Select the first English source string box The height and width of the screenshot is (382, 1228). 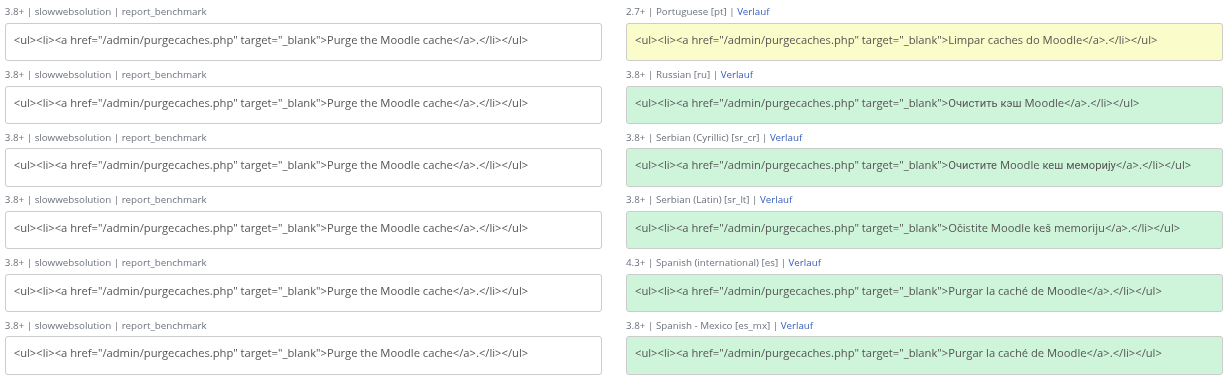click(x=303, y=42)
